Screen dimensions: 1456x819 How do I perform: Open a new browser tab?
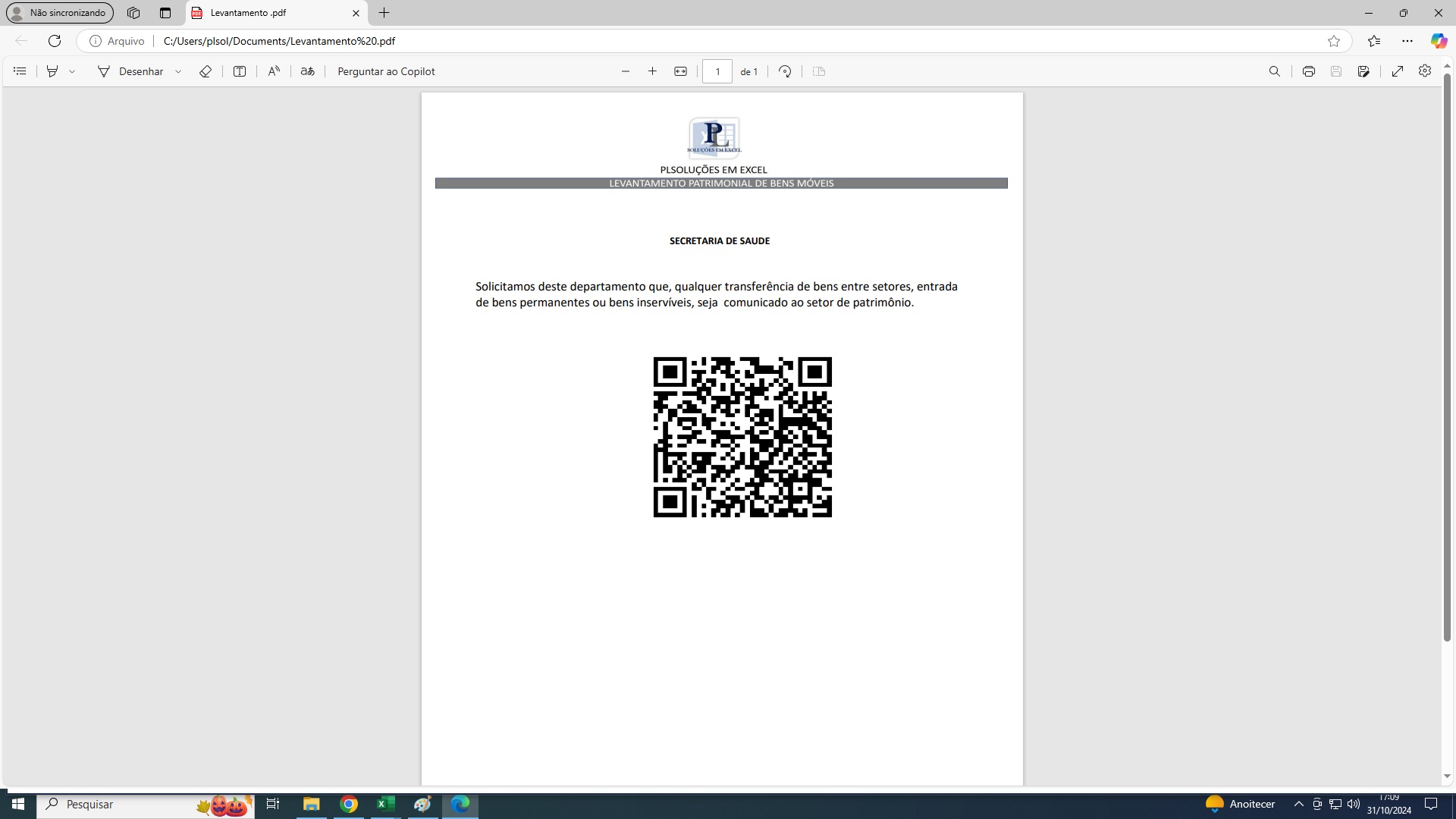click(x=384, y=13)
